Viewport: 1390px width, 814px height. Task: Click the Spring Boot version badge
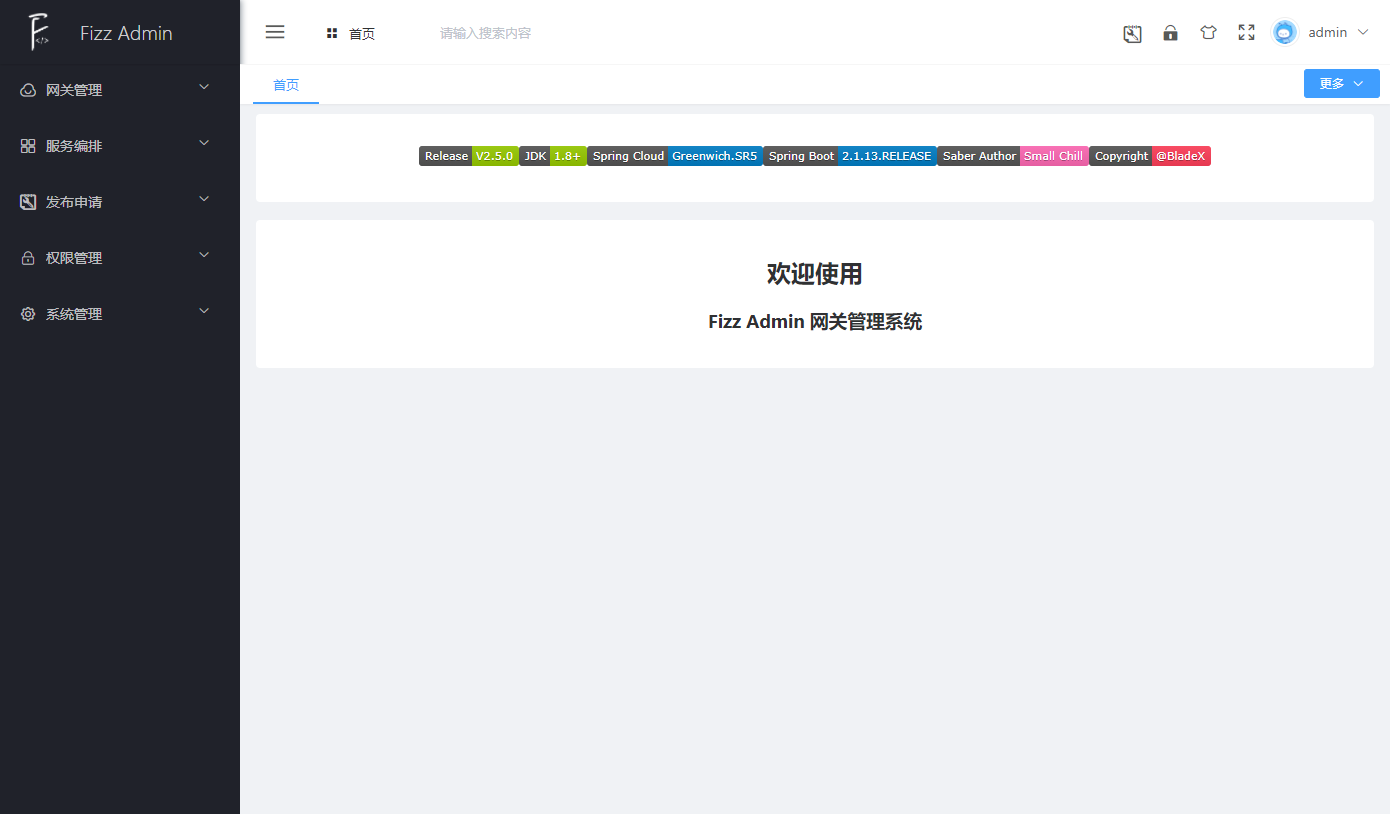tap(849, 156)
